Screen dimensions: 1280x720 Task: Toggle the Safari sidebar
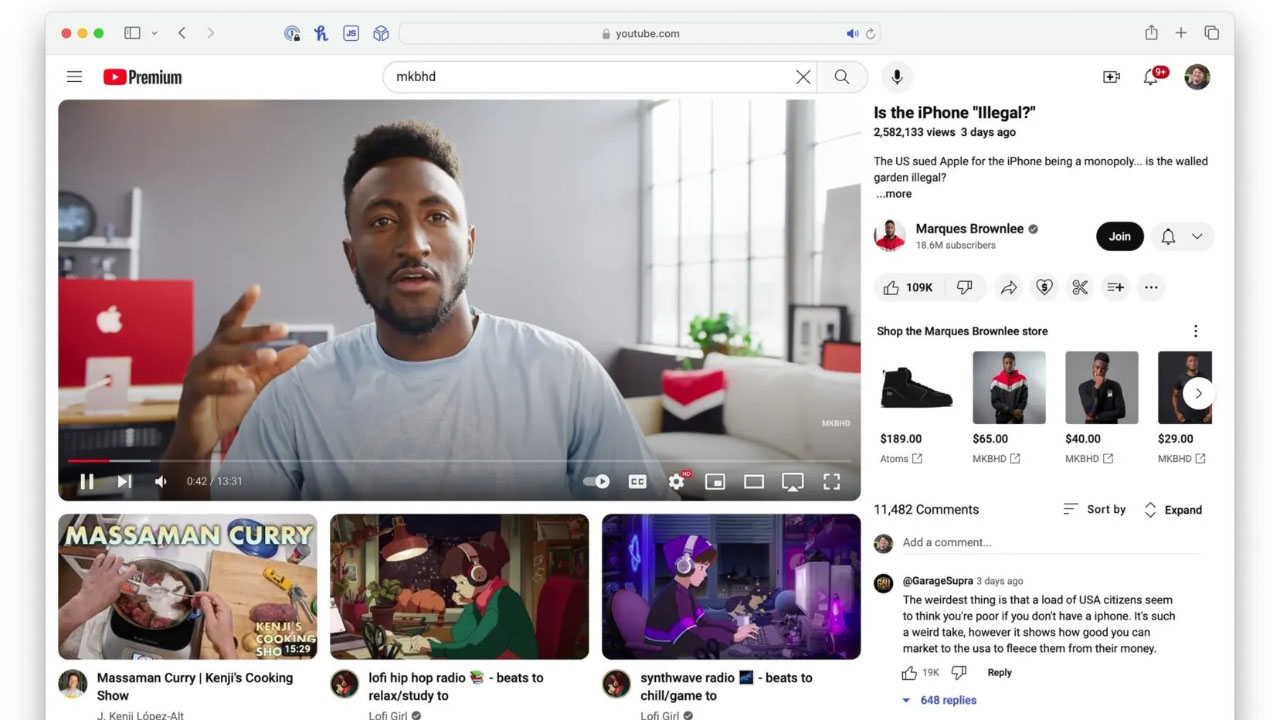(x=132, y=33)
